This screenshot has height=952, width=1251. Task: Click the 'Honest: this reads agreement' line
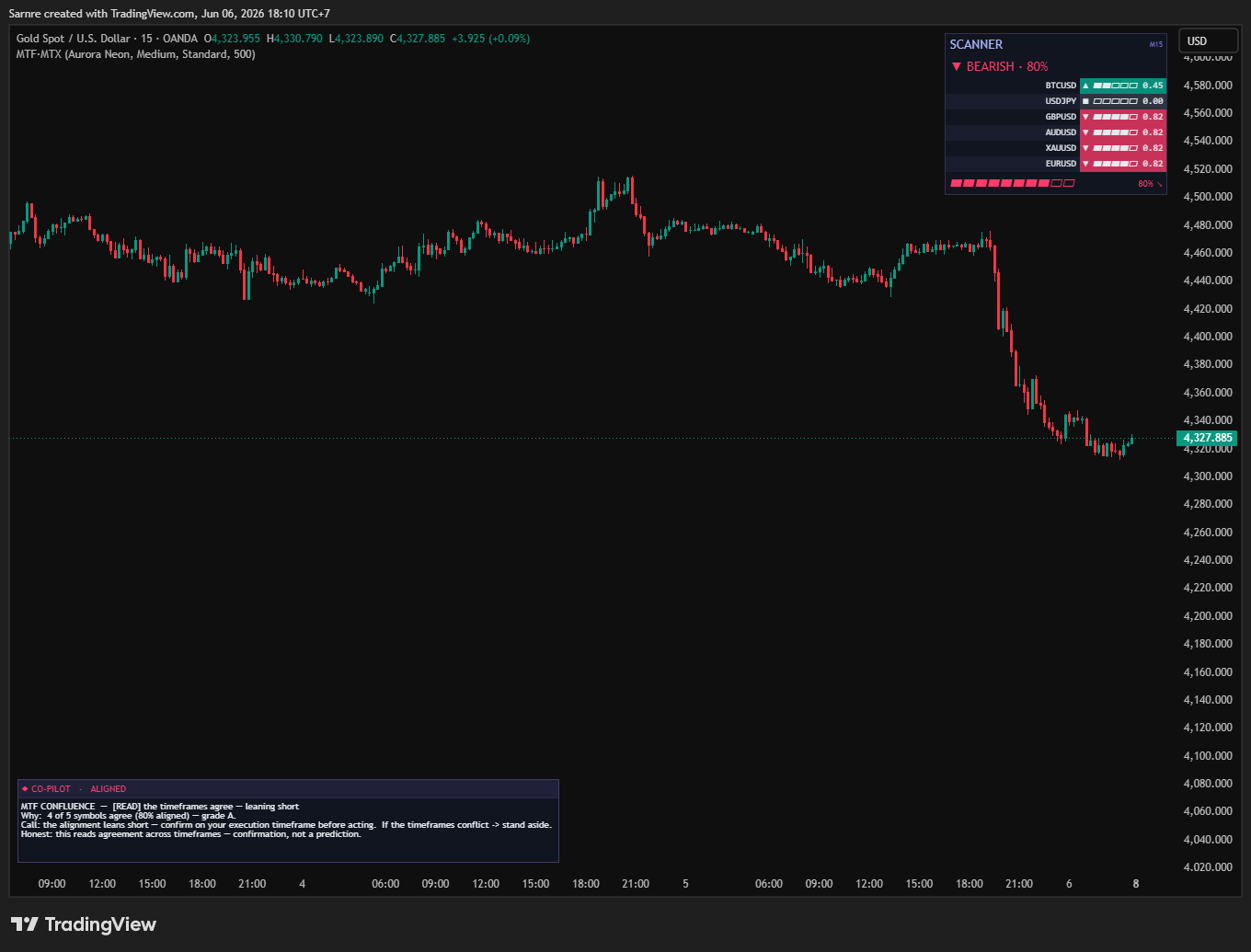point(190,834)
